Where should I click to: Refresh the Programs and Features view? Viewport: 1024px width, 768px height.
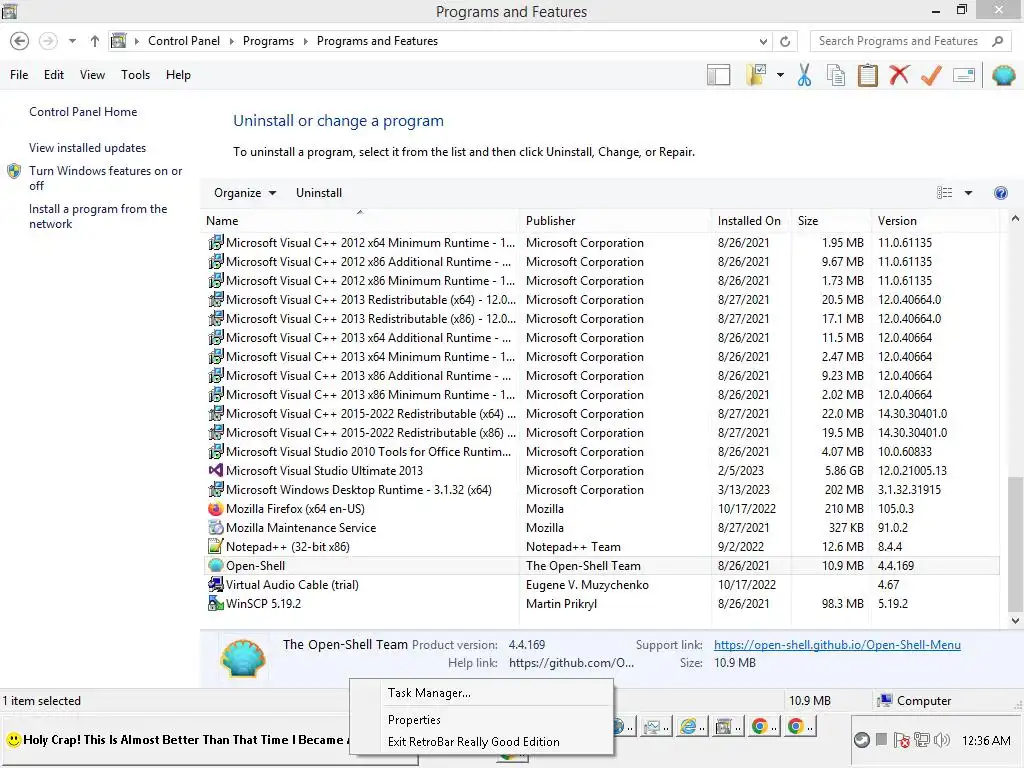(x=785, y=41)
